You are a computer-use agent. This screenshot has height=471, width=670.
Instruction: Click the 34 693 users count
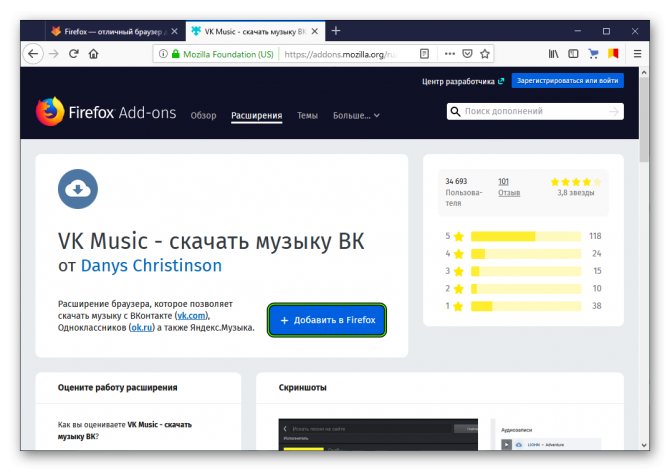[x=456, y=181]
